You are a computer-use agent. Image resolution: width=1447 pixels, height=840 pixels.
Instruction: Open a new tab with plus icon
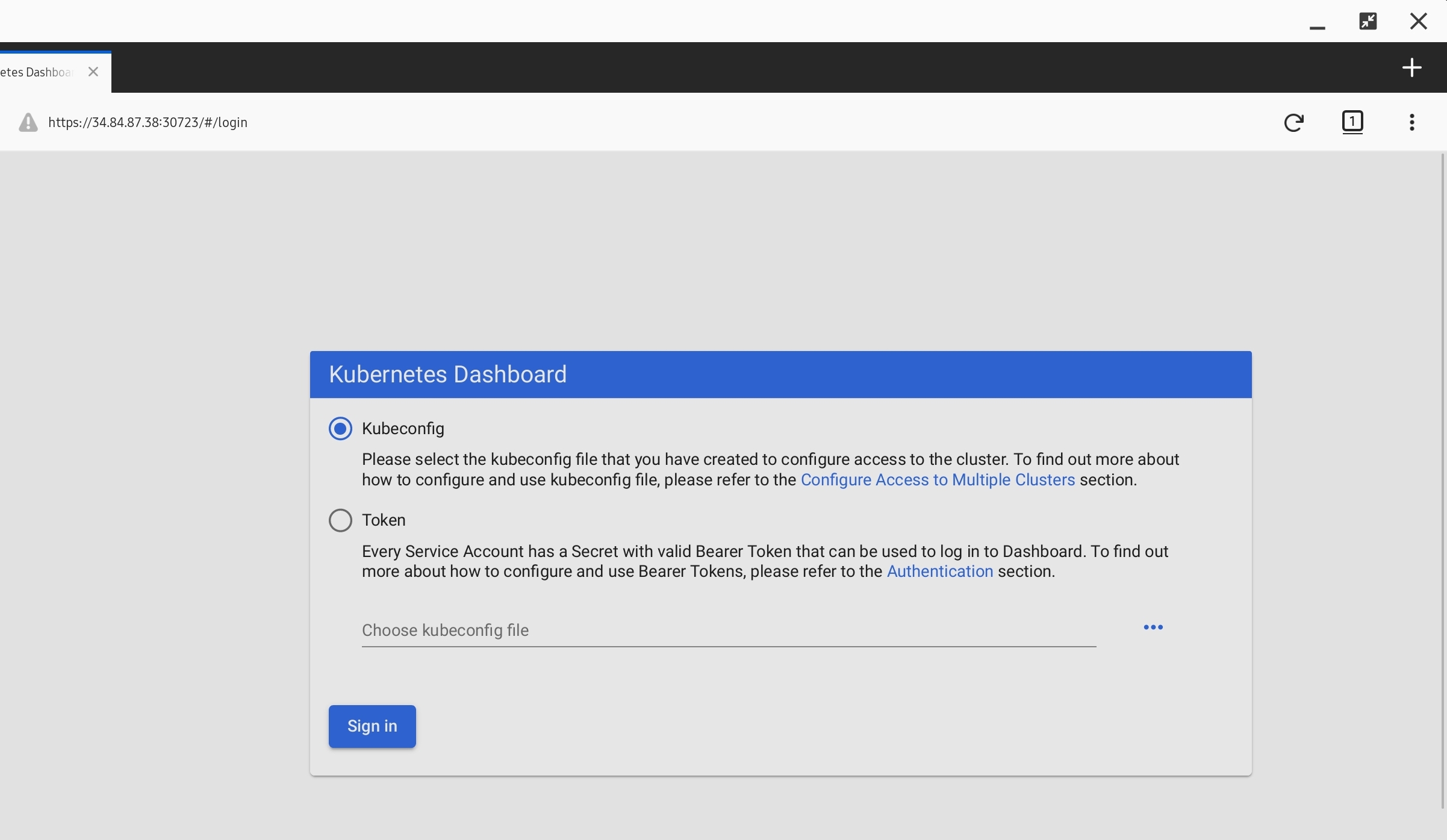tap(1411, 67)
